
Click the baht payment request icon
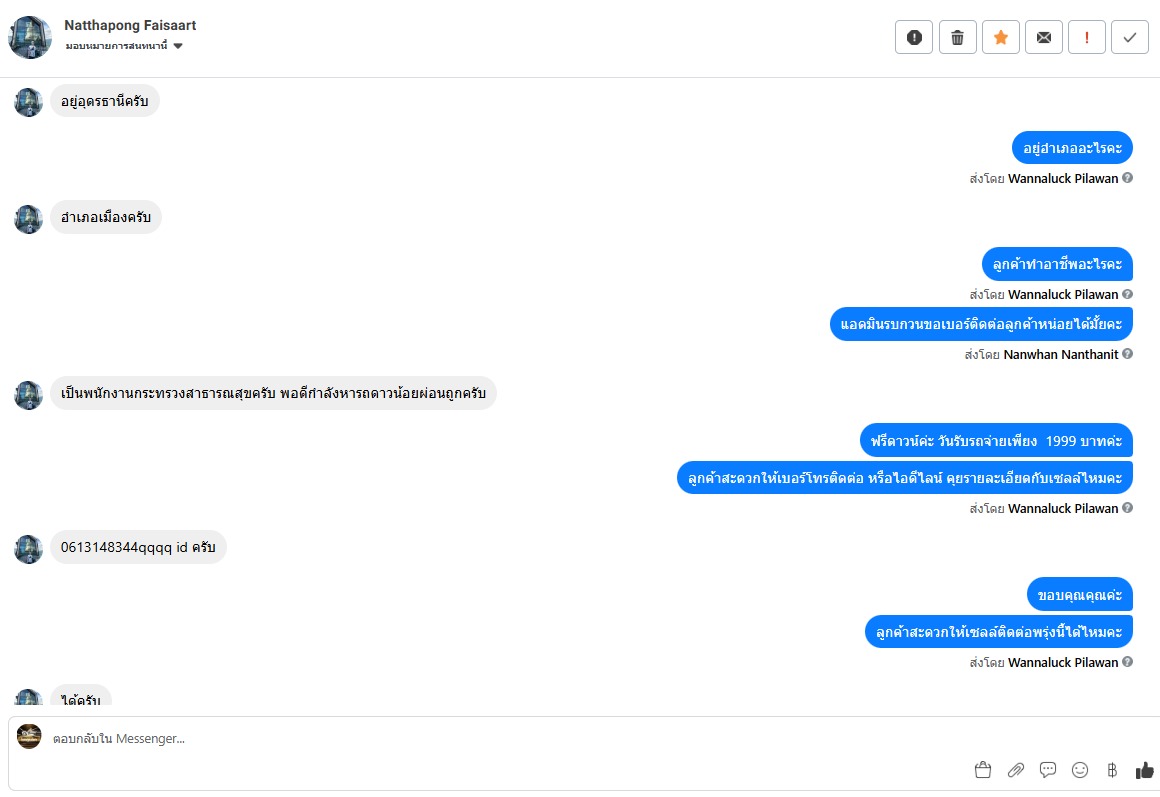point(1112,770)
